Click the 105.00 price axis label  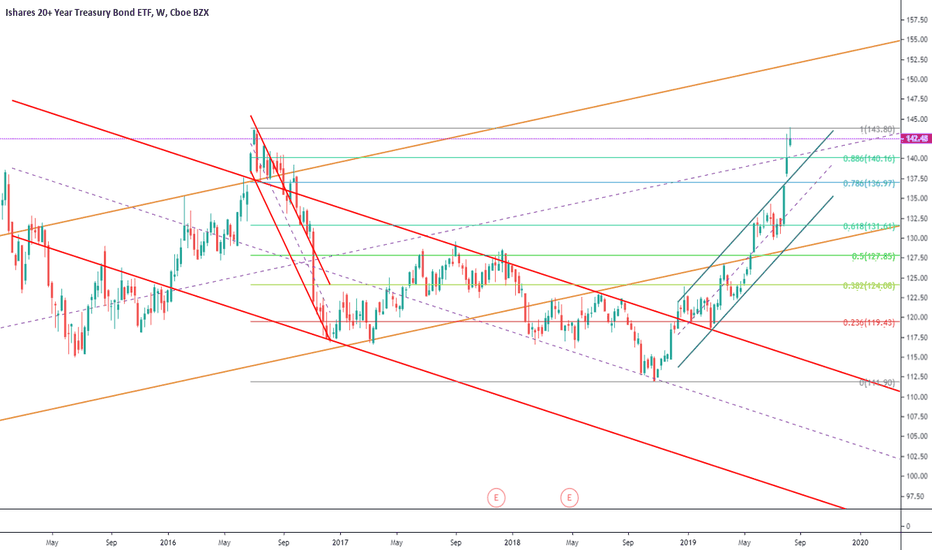pyautogui.click(x=917, y=436)
